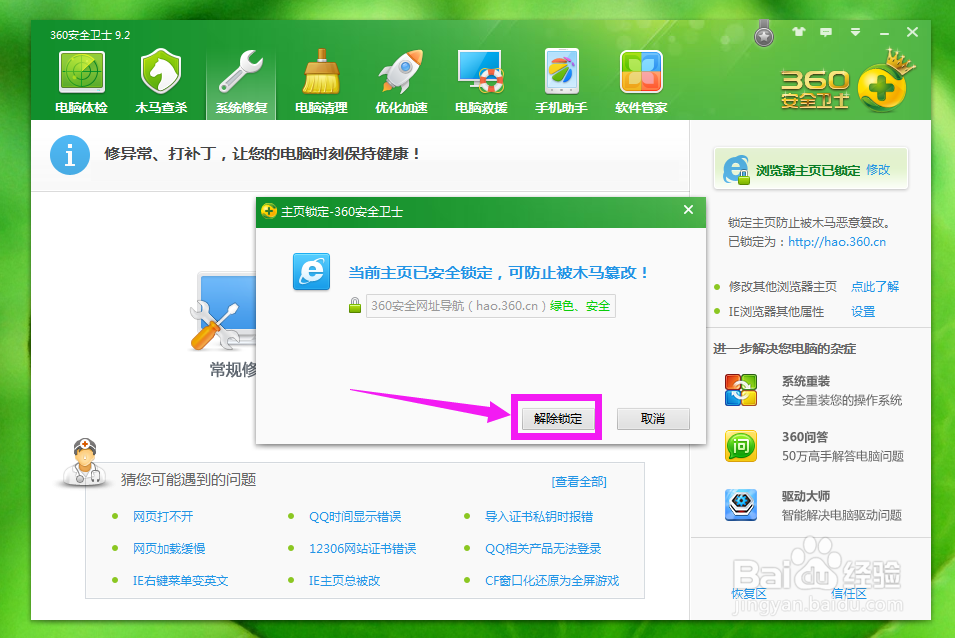
Task: Open the http://hao.360.cn link
Action: (837, 242)
